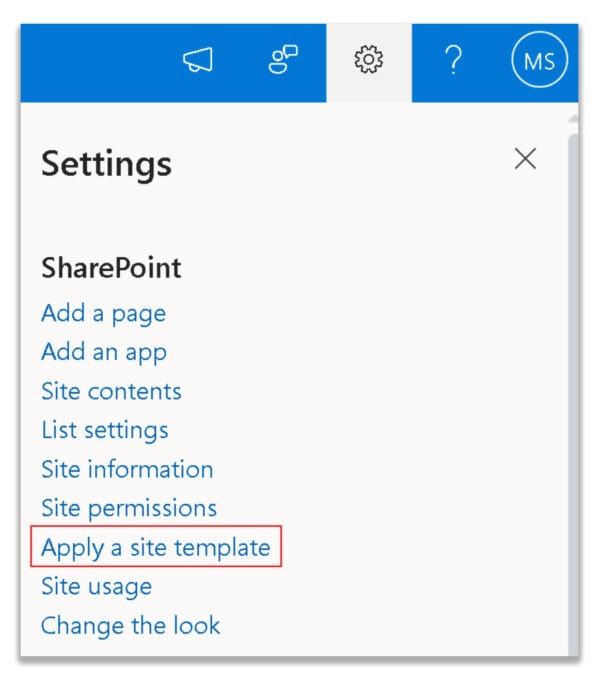Click the scrollbar up arrow
The height and width of the screenshot is (681, 600).
tap(573, 118)
